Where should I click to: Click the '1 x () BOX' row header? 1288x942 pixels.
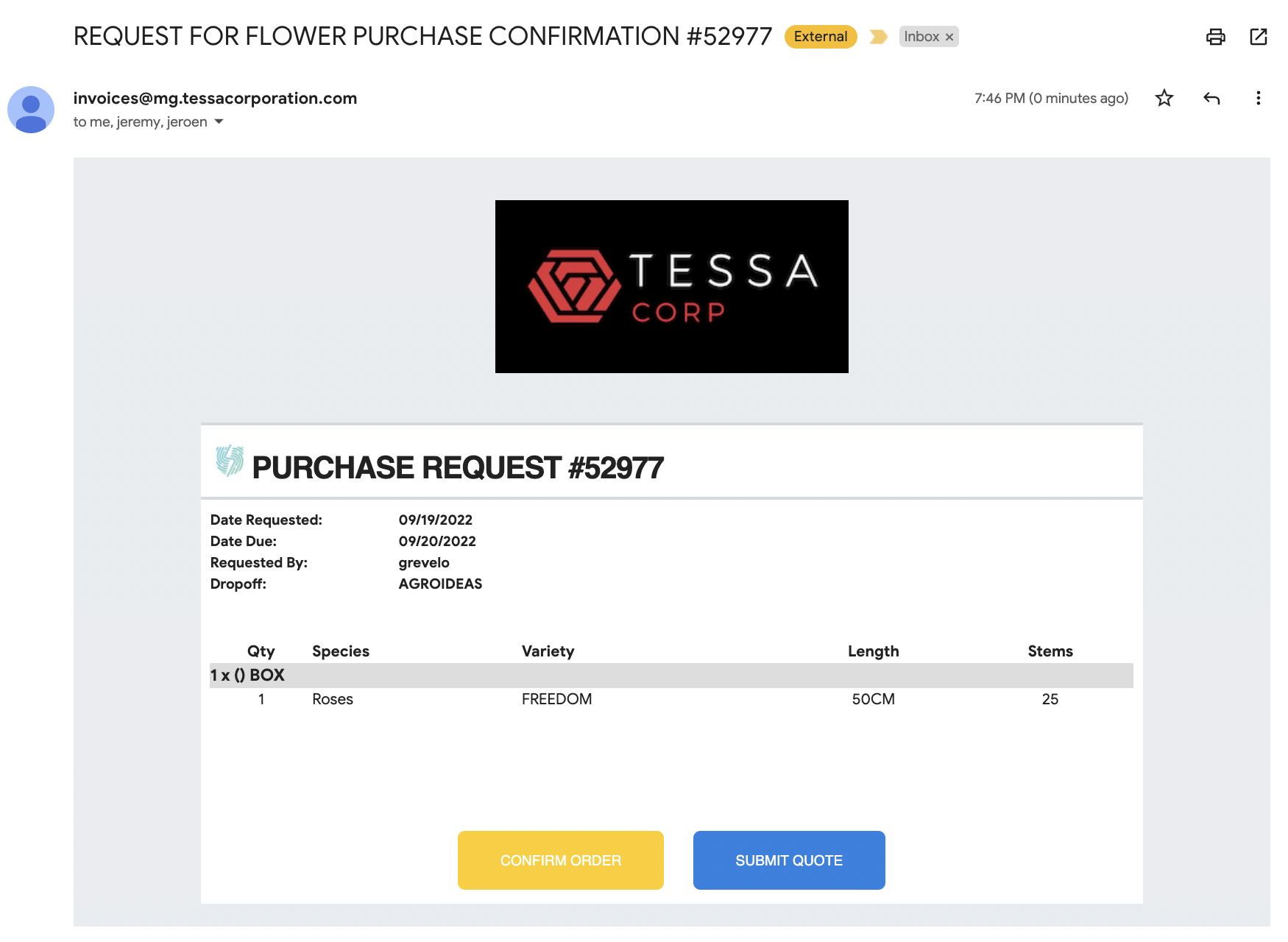point(247,675)
